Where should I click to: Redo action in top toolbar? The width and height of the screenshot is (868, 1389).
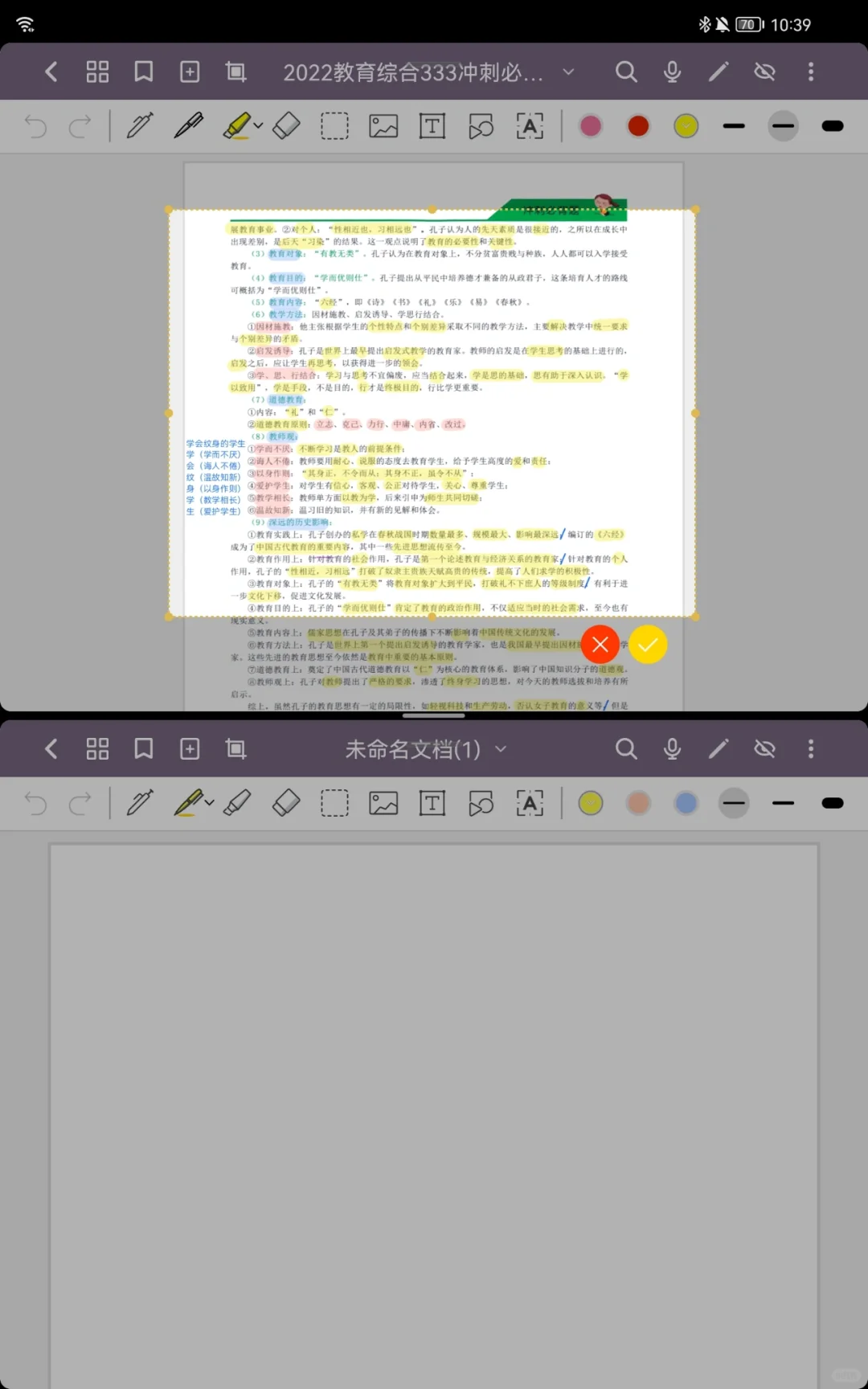click(80, 126)
